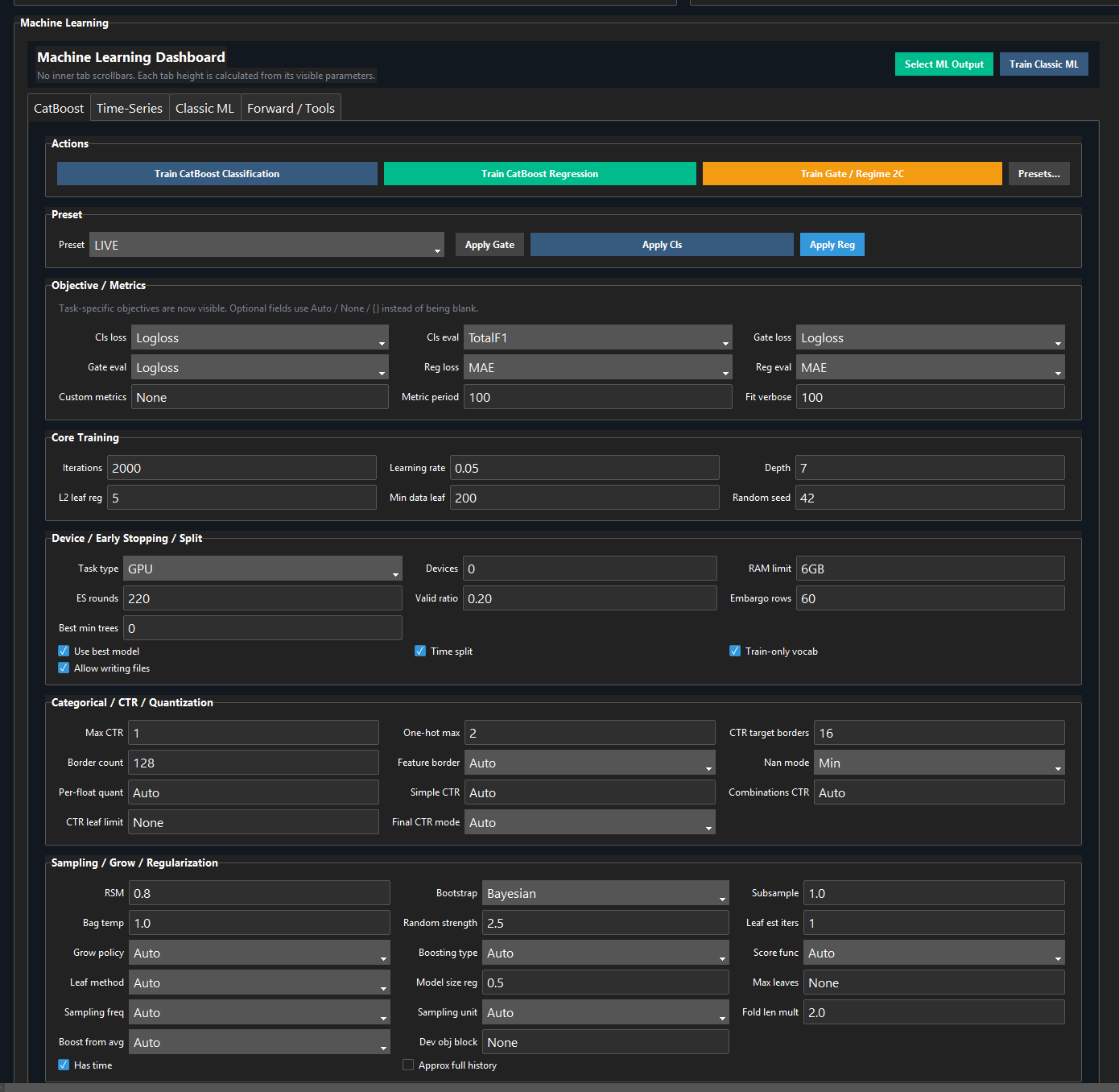
Task: Open the Classic ML tab
Action: 204,108
